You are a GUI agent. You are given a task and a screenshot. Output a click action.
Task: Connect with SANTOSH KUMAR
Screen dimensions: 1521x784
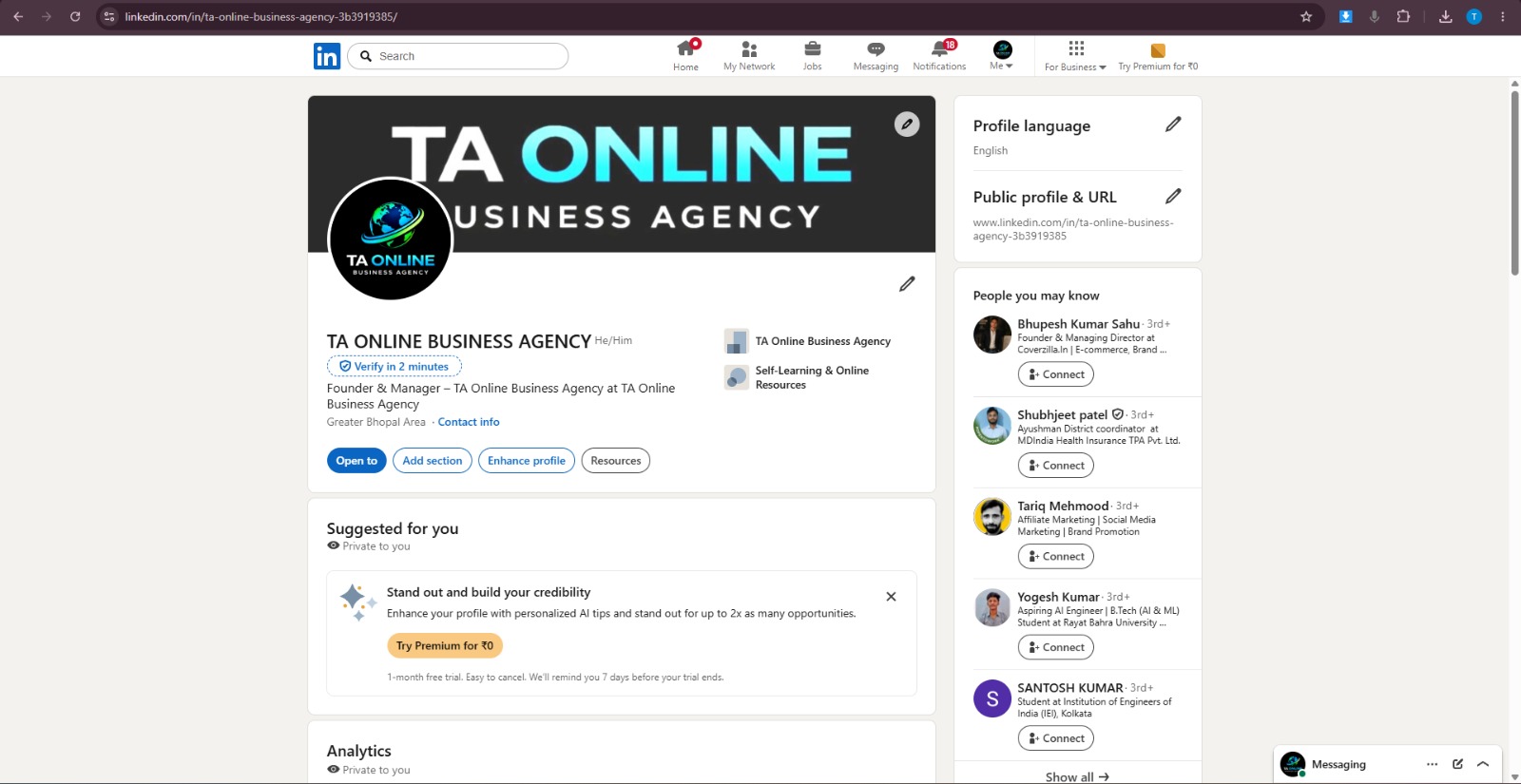tap(1055, 738)
